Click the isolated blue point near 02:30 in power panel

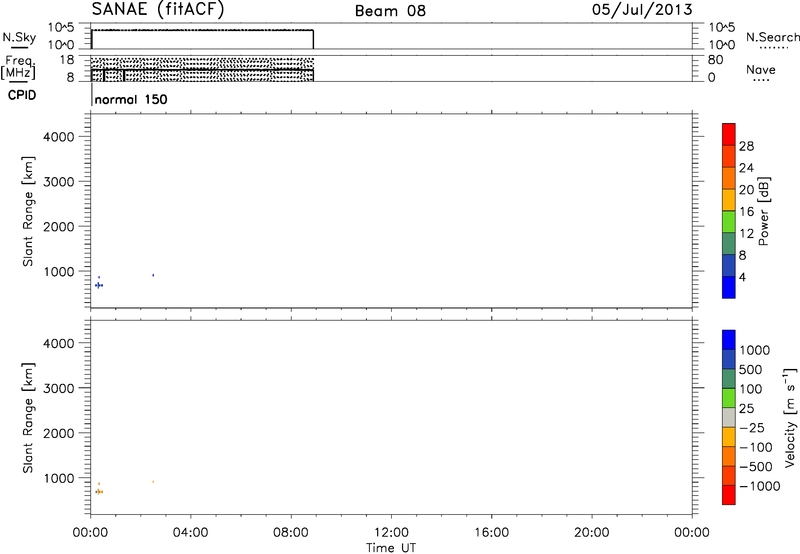click(153, 275)
